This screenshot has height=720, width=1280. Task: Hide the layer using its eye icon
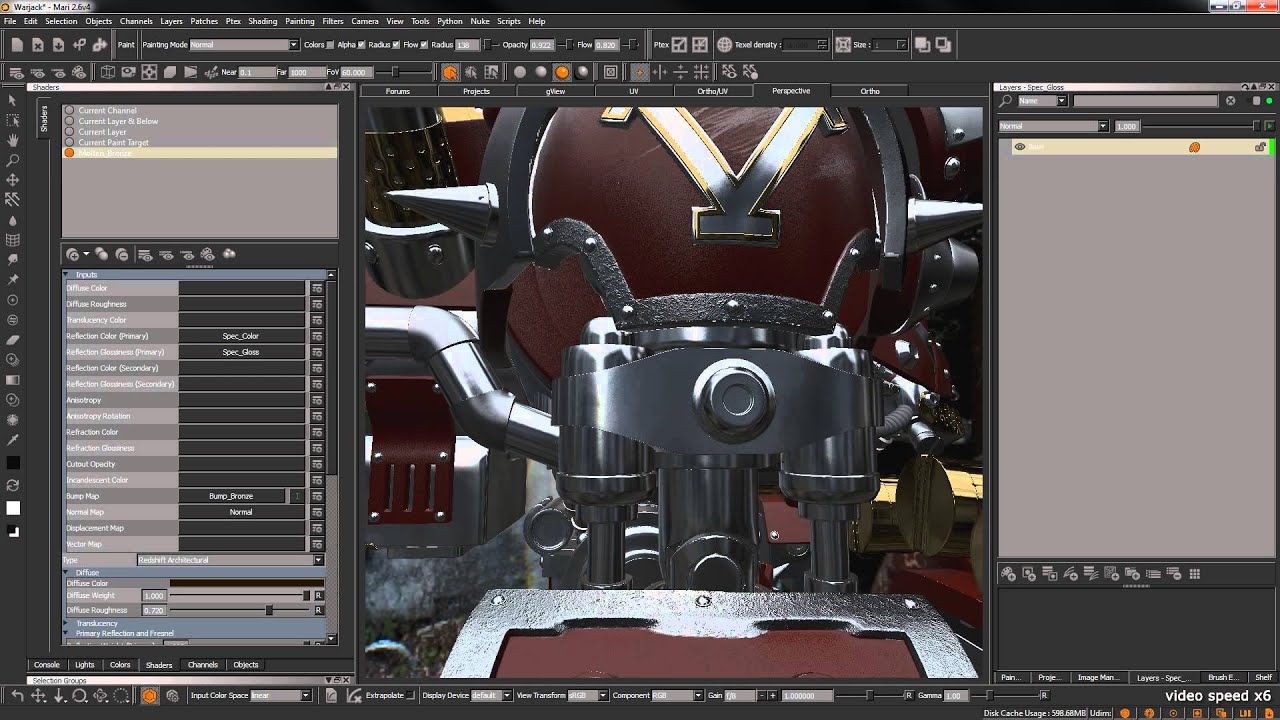[1020, 147]
